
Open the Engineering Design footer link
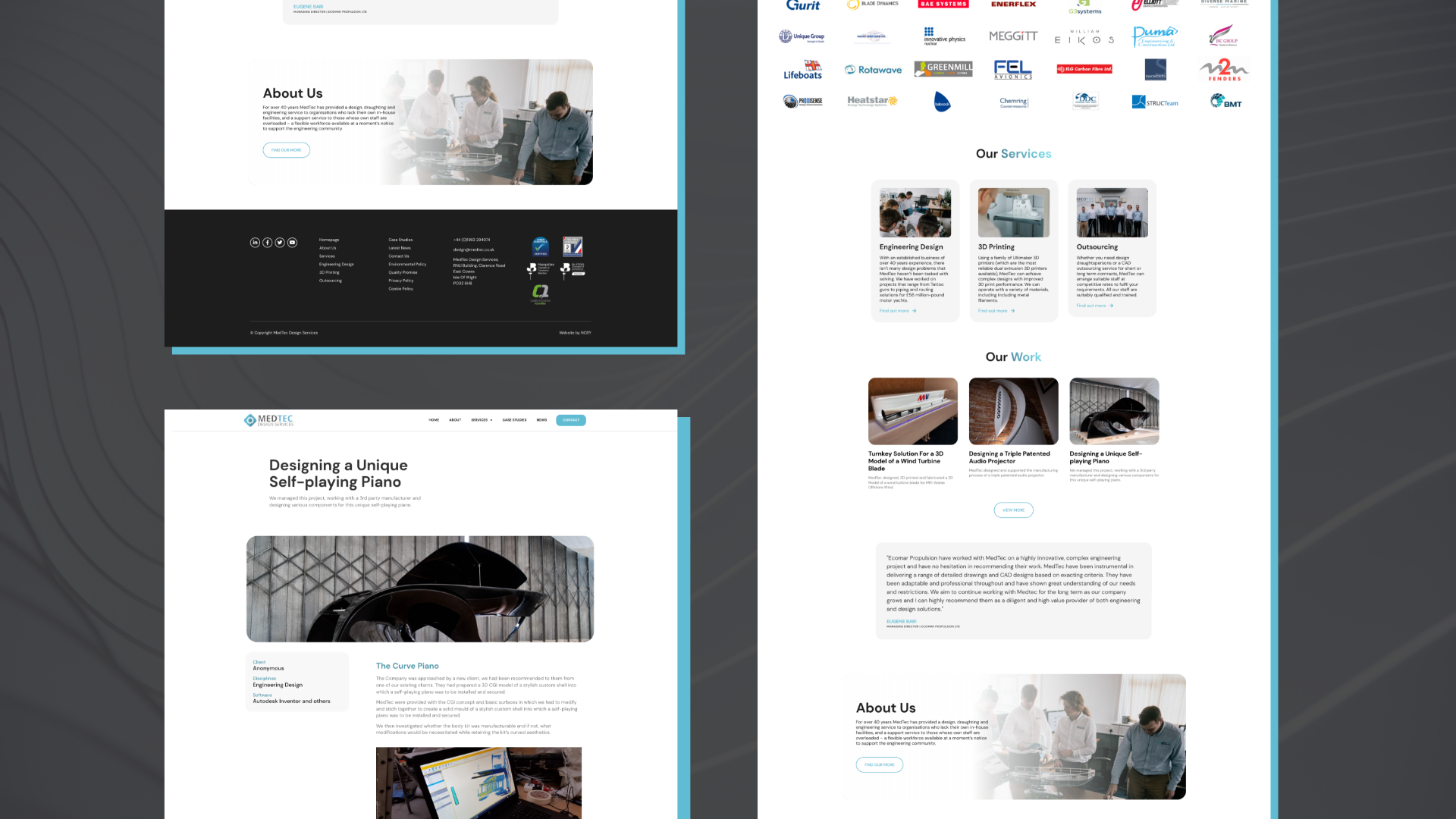pos(337,265)
